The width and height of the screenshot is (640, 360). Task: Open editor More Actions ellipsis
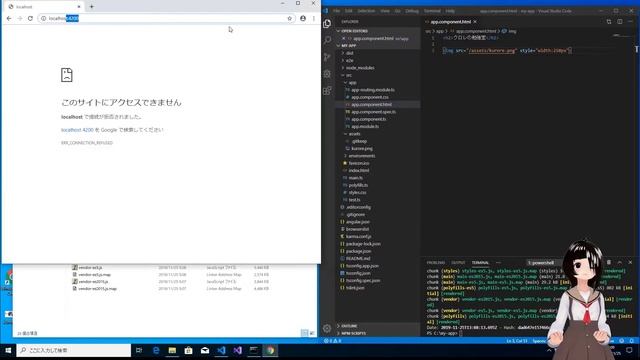click(x=630, y=22)
